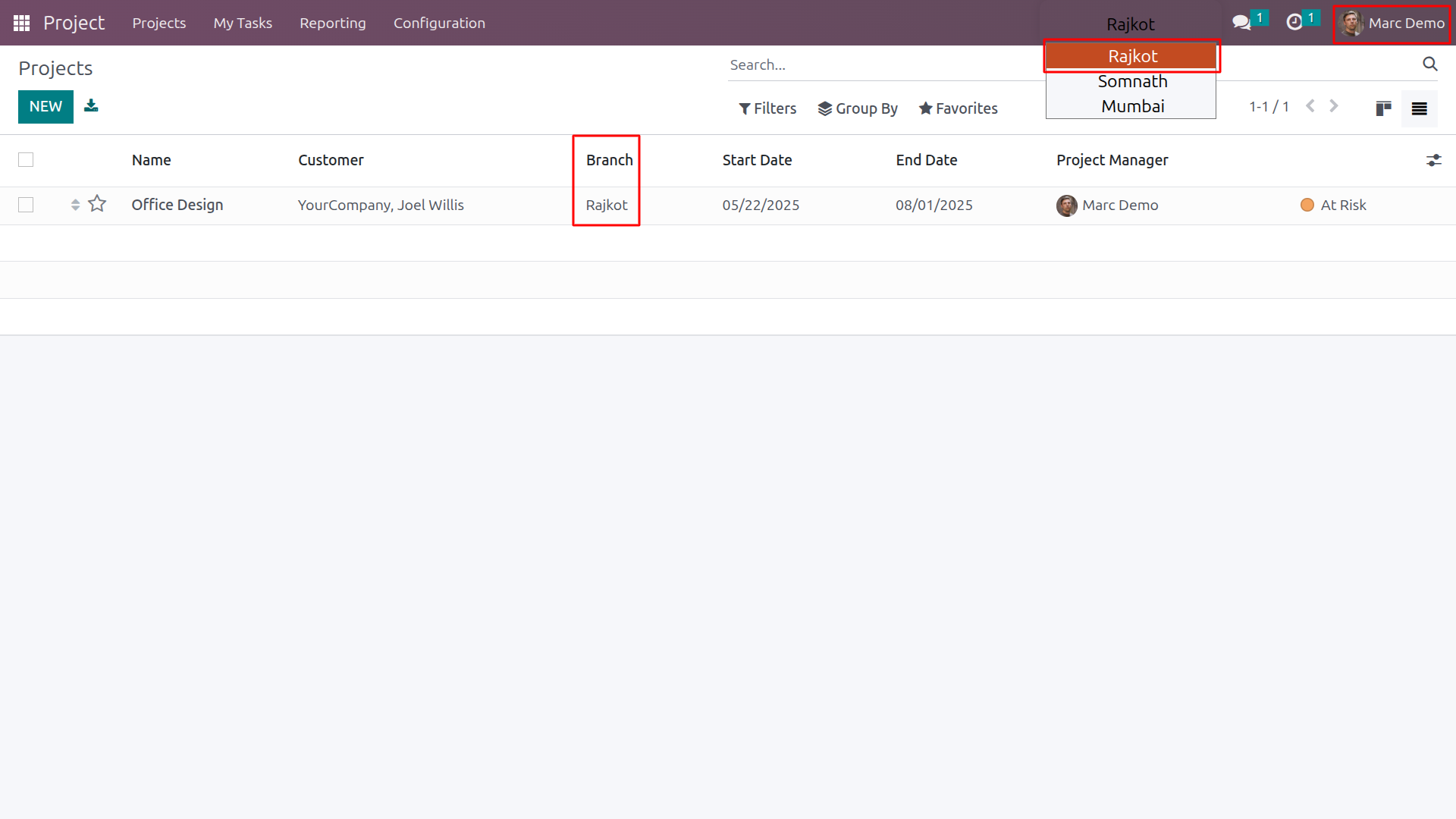Click Marc Demo avatar in the Project Manager column
The width and height of the screenshot is (1456, 819).
(1066, 206)
